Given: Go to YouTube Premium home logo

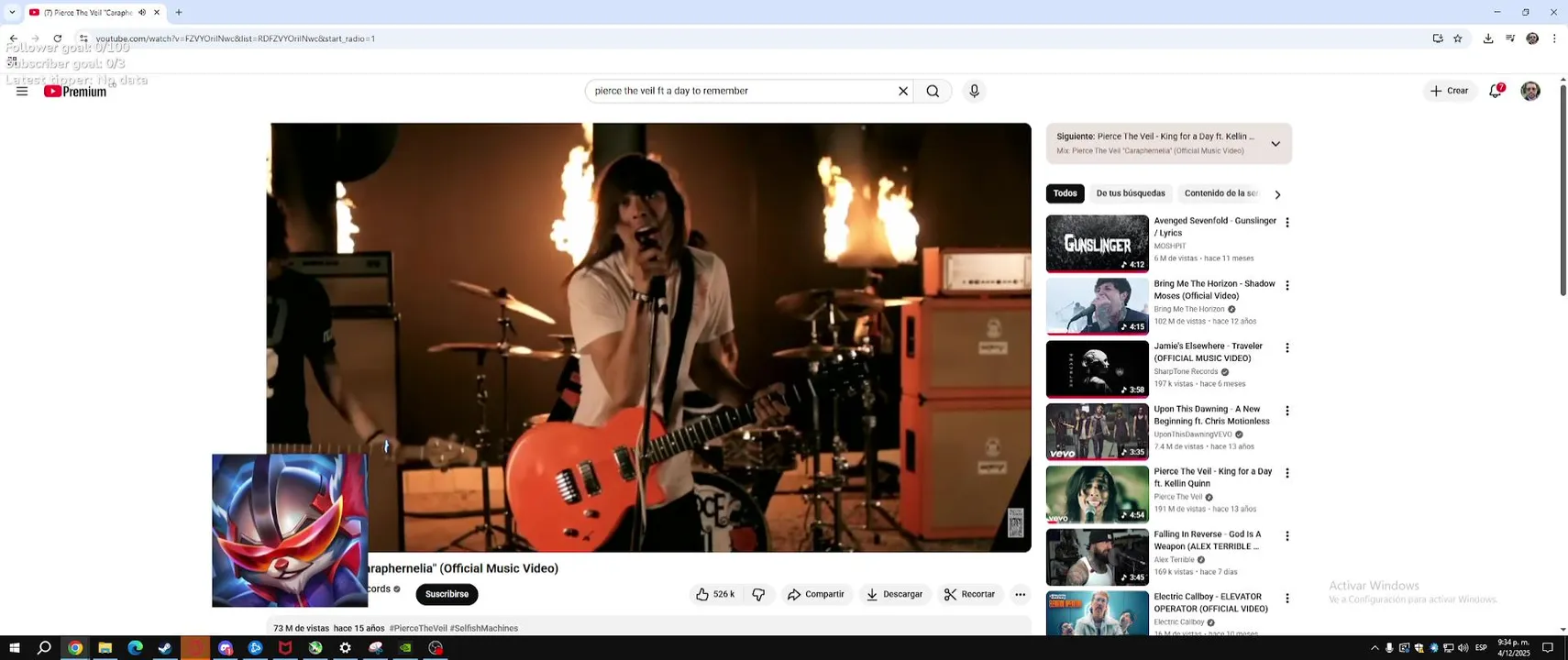Looking at the screenshot, I should click(x=75, y=91).
